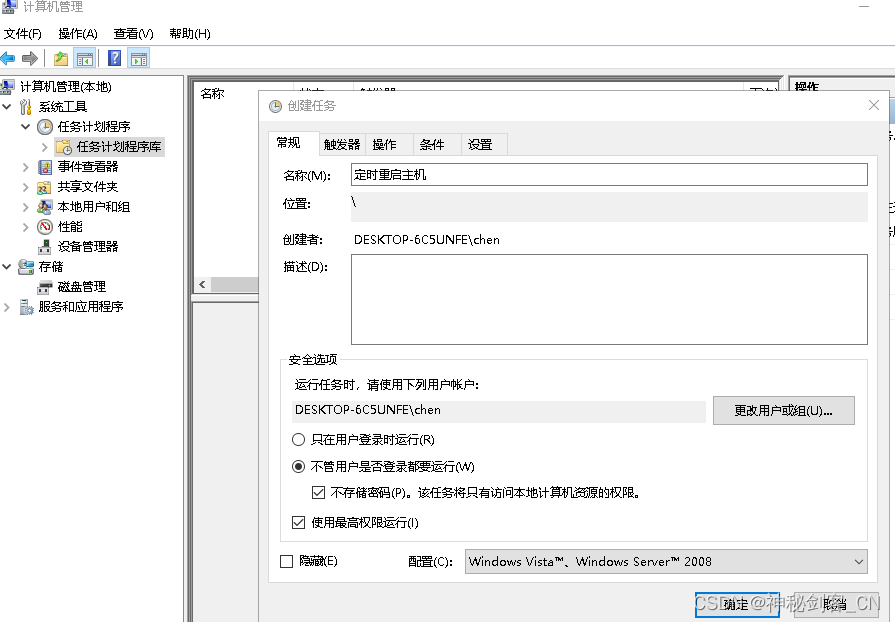This screenshot has width=895, height=622.
Task: Click the 系统工具 tools icon
Action: click(26, 107)
